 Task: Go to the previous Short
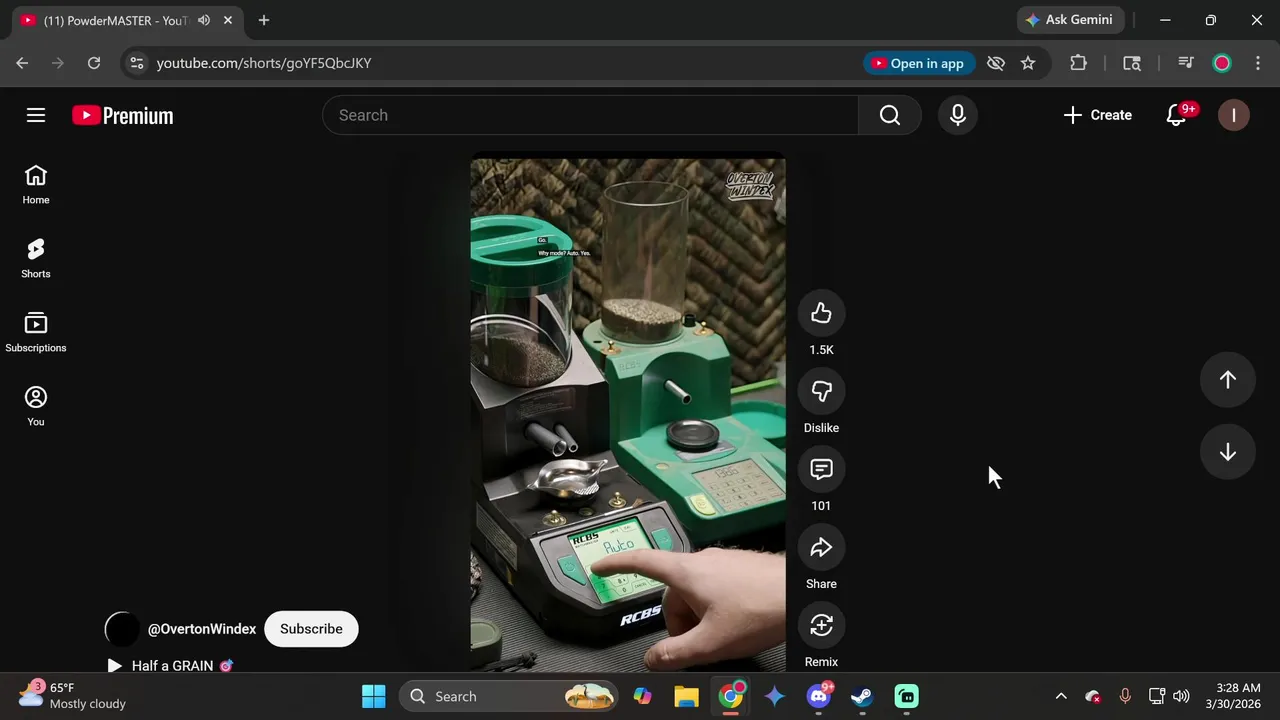point(1228,380)
